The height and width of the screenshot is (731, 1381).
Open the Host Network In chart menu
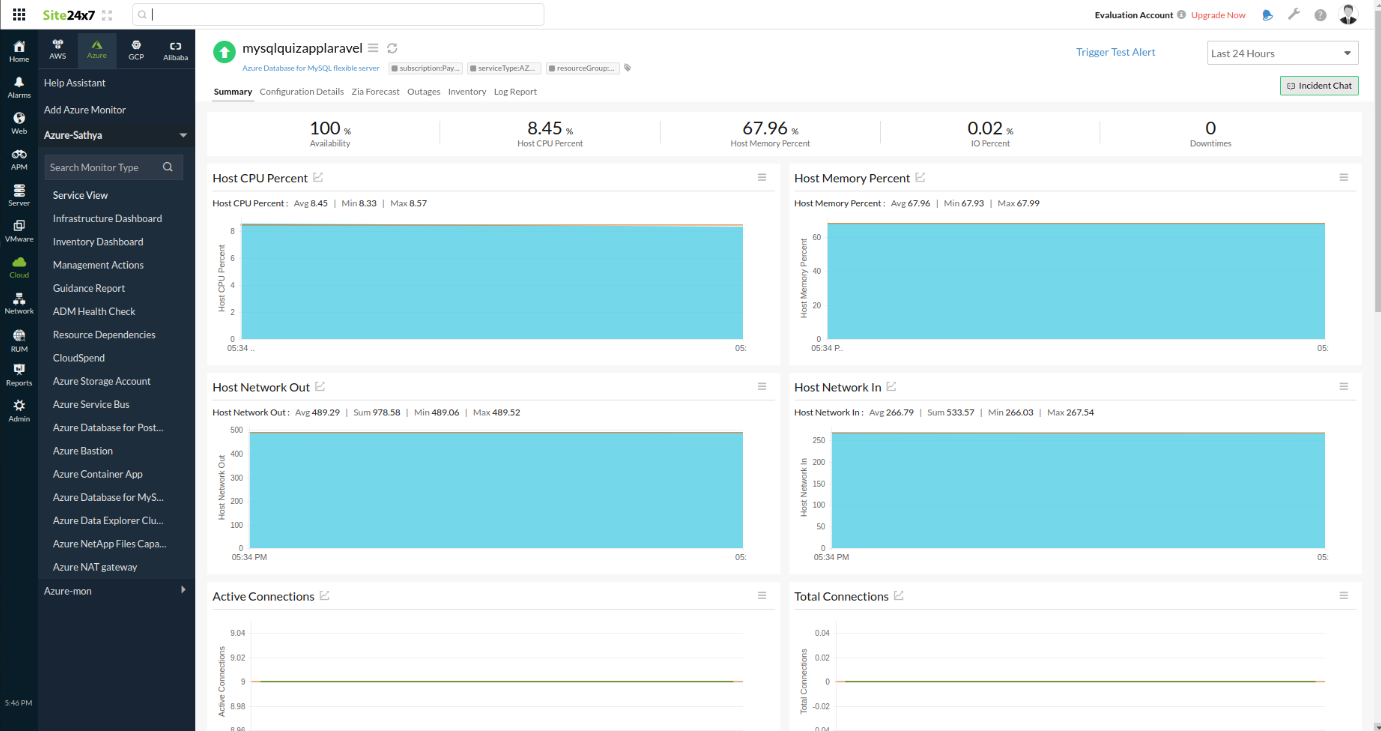pyautogui.click(x=1344, y=386)
